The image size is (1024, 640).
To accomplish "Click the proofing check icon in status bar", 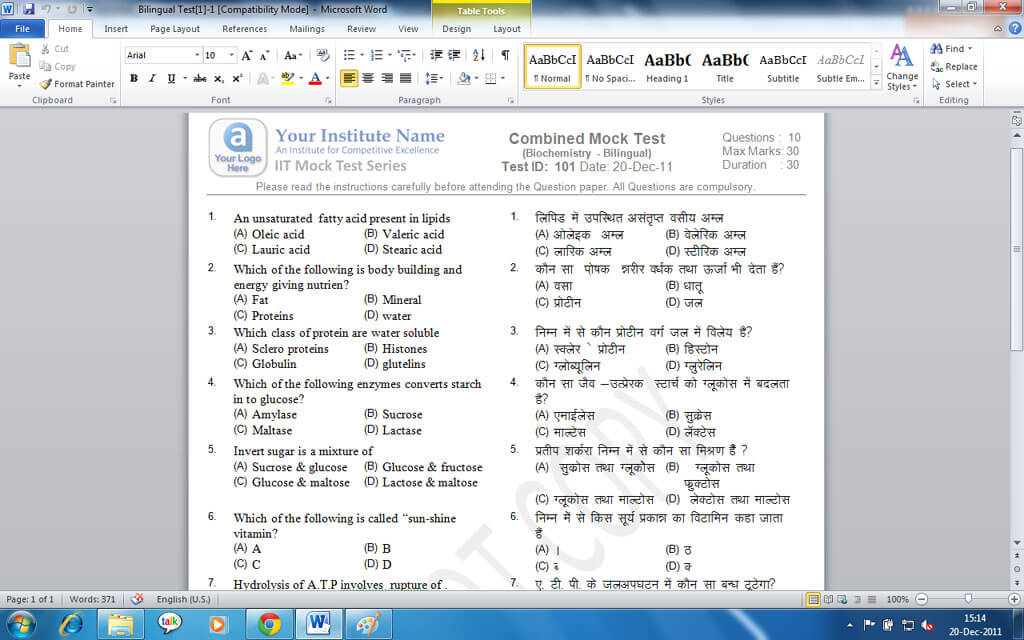I will click(136, 599).
